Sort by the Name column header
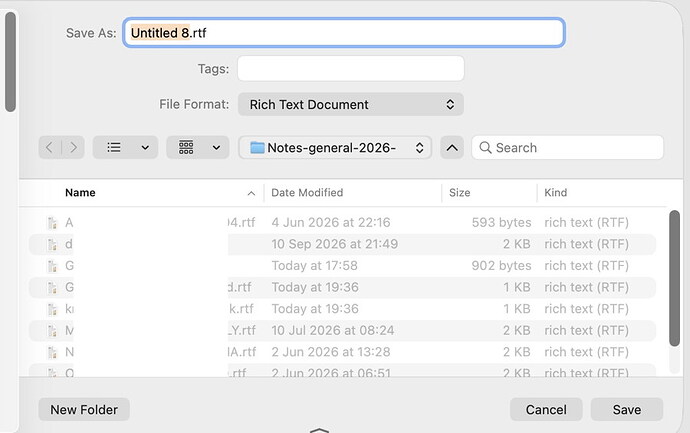 (81, 193)
